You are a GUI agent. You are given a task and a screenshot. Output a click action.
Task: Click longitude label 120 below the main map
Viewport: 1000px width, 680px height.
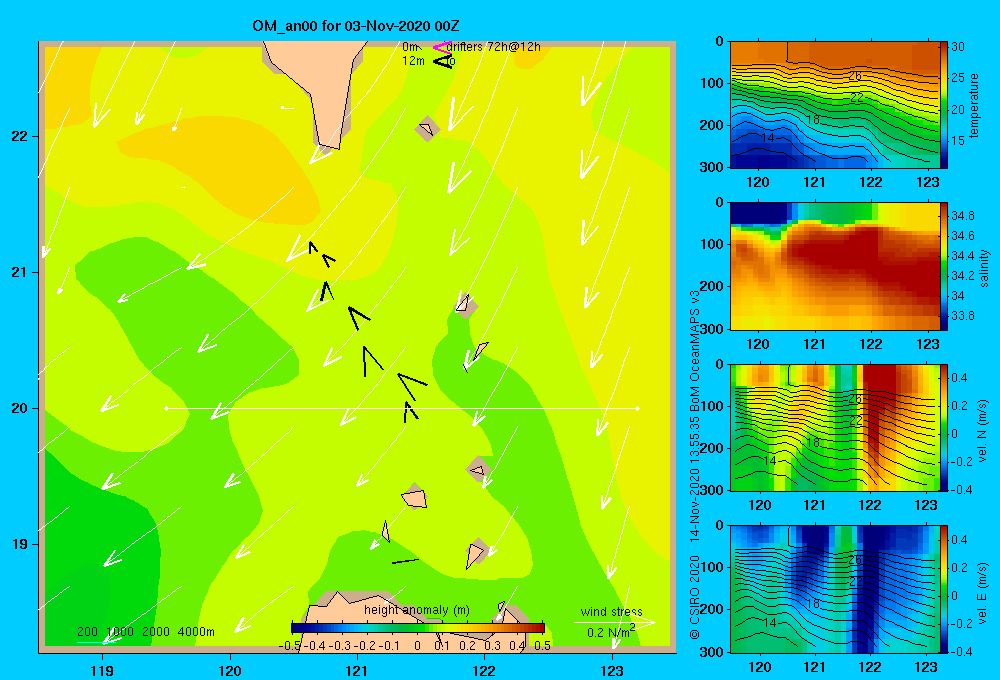click(x=230, y=670)
